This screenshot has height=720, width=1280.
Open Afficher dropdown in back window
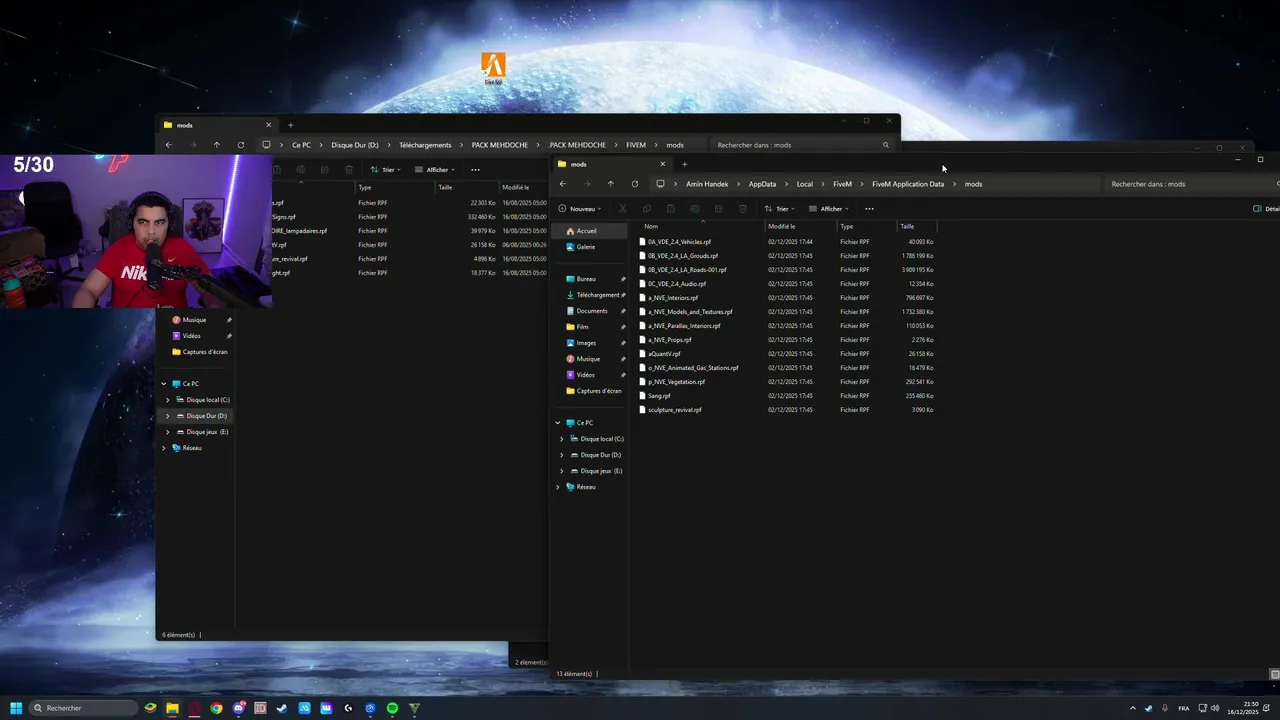click(435, 170)
